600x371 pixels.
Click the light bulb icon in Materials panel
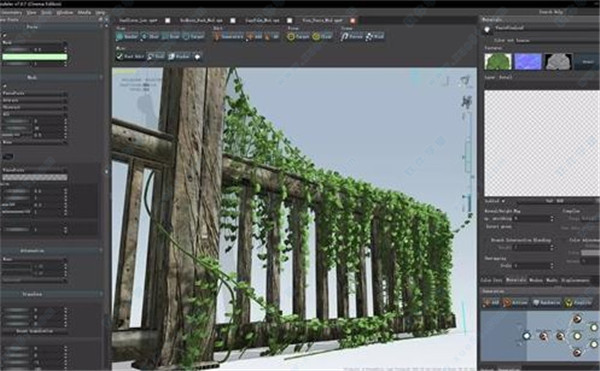point(488,29)
